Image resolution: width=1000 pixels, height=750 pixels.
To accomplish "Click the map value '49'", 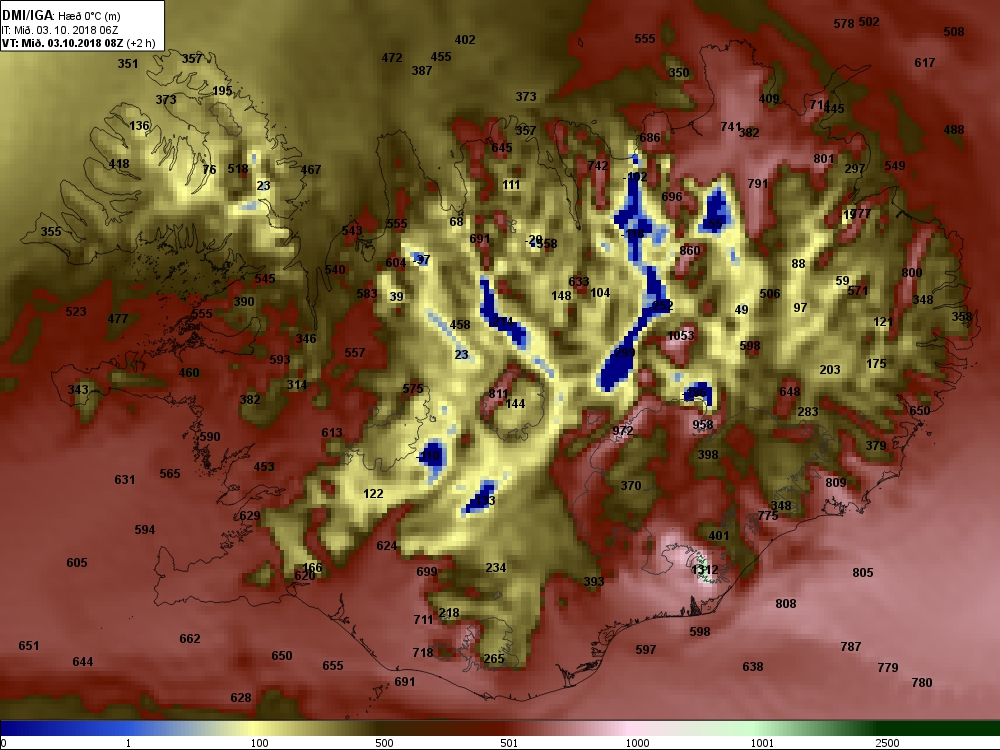I will point(741,310).
